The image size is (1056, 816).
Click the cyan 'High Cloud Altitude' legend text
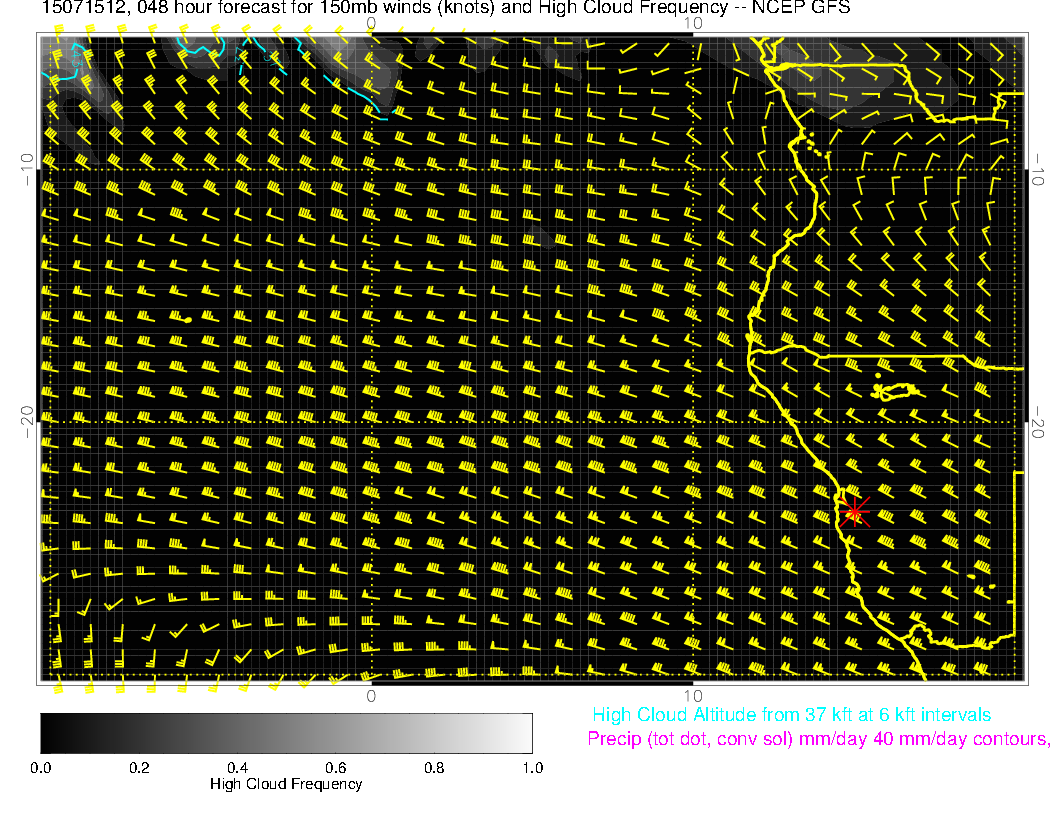click(791, 715)
